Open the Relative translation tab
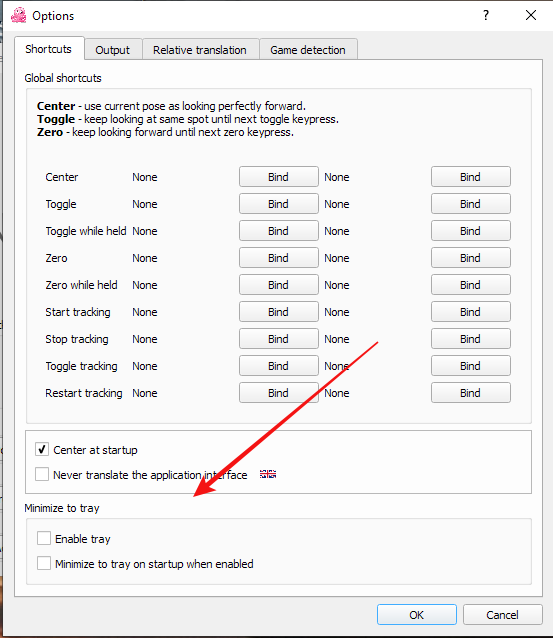Screen dimensions: 553x638 coord(200,50)
